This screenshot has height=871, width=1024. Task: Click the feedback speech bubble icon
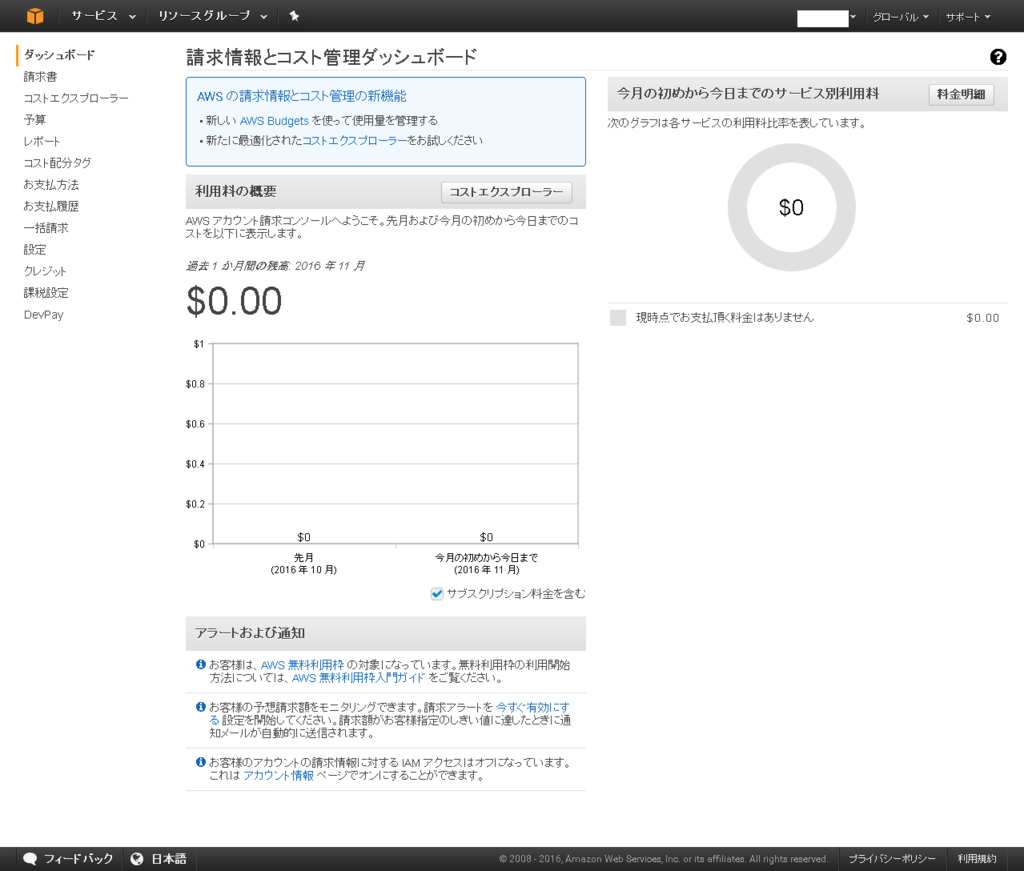[30, 859]
